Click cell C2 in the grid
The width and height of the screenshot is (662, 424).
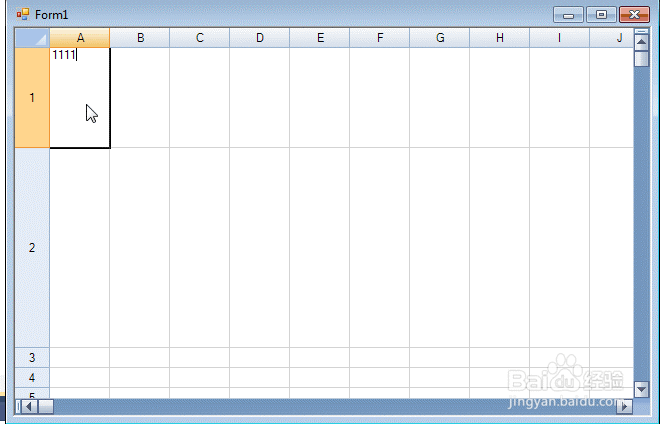[200, 247]
